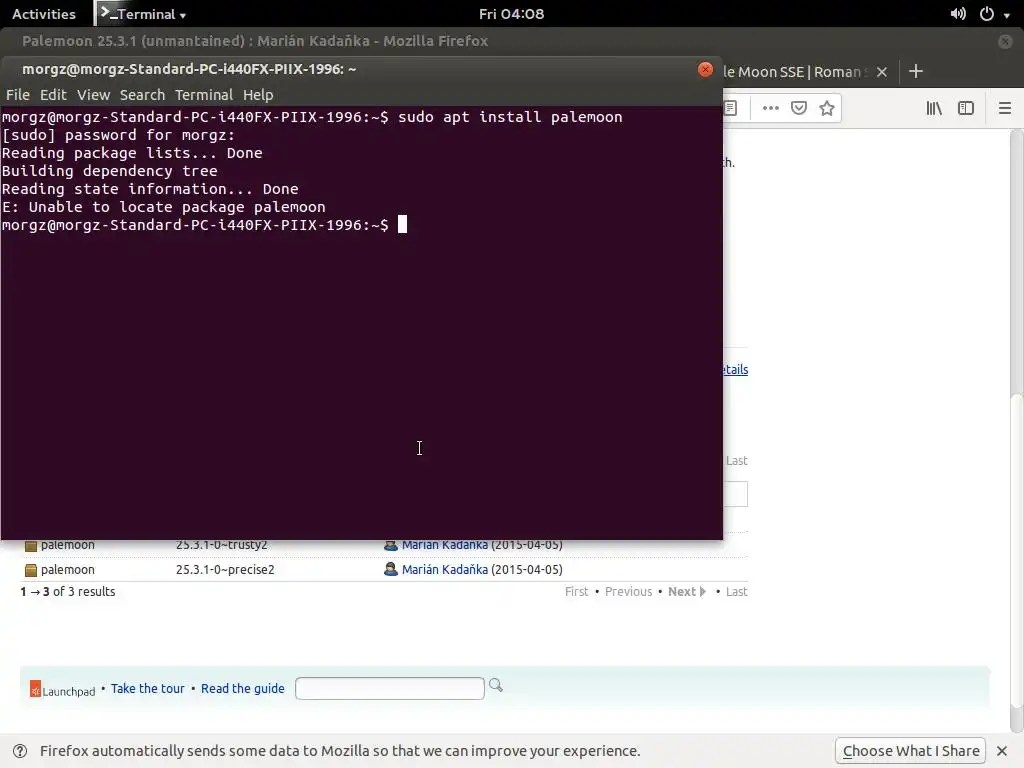
Task: Open Firefox Library icon
Action: [934, 108]
